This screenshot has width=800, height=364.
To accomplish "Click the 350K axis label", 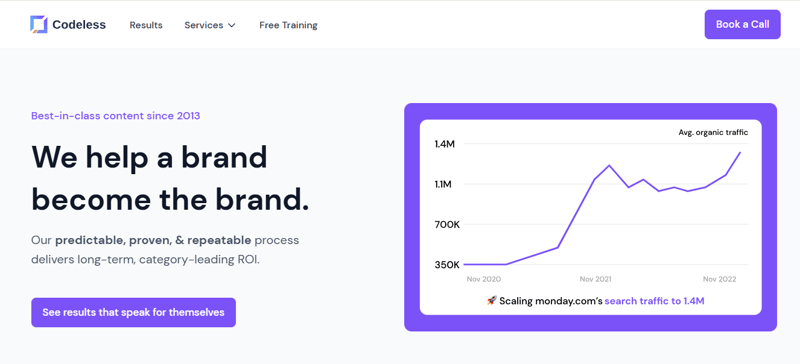I will click(x=447, y=264).
